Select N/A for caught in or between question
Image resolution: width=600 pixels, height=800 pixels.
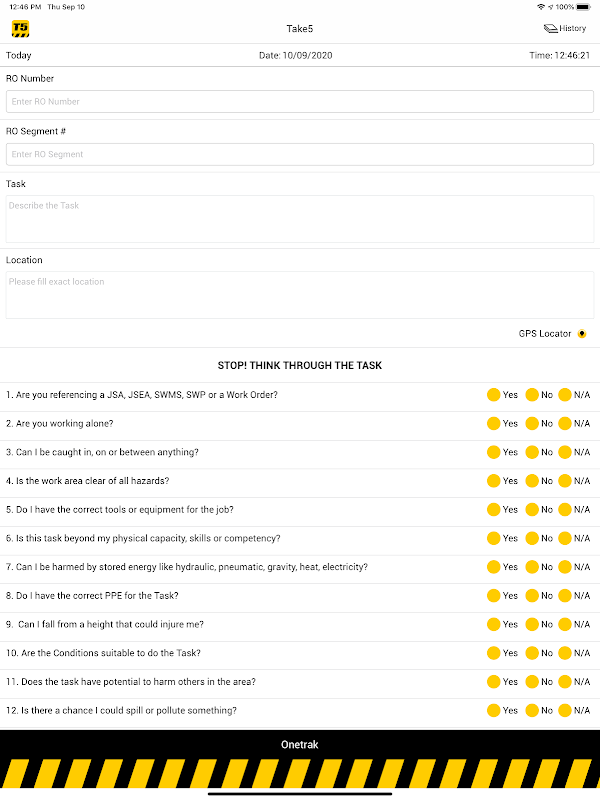[565, 452]
